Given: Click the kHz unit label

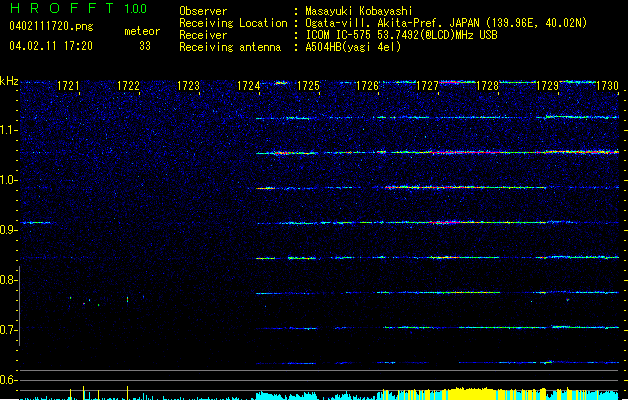Looking at the screenshot, I should [9, 81].
